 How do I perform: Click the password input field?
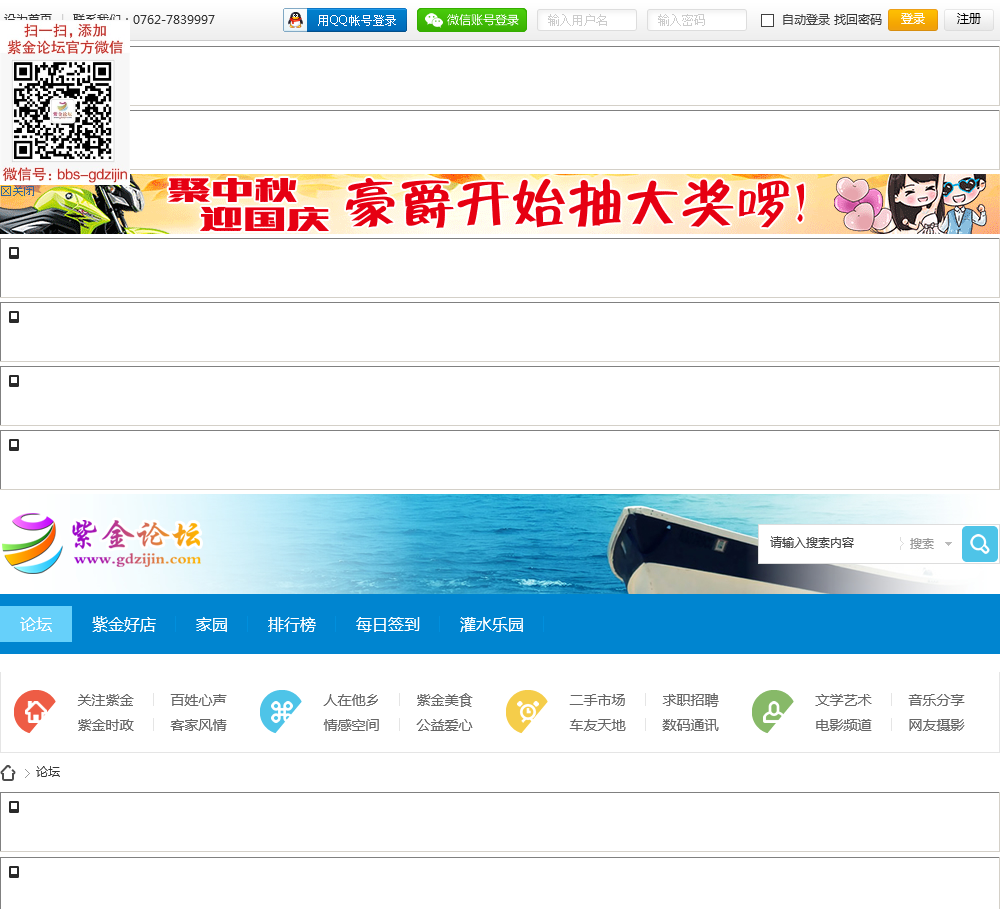[x=696, y=20]
